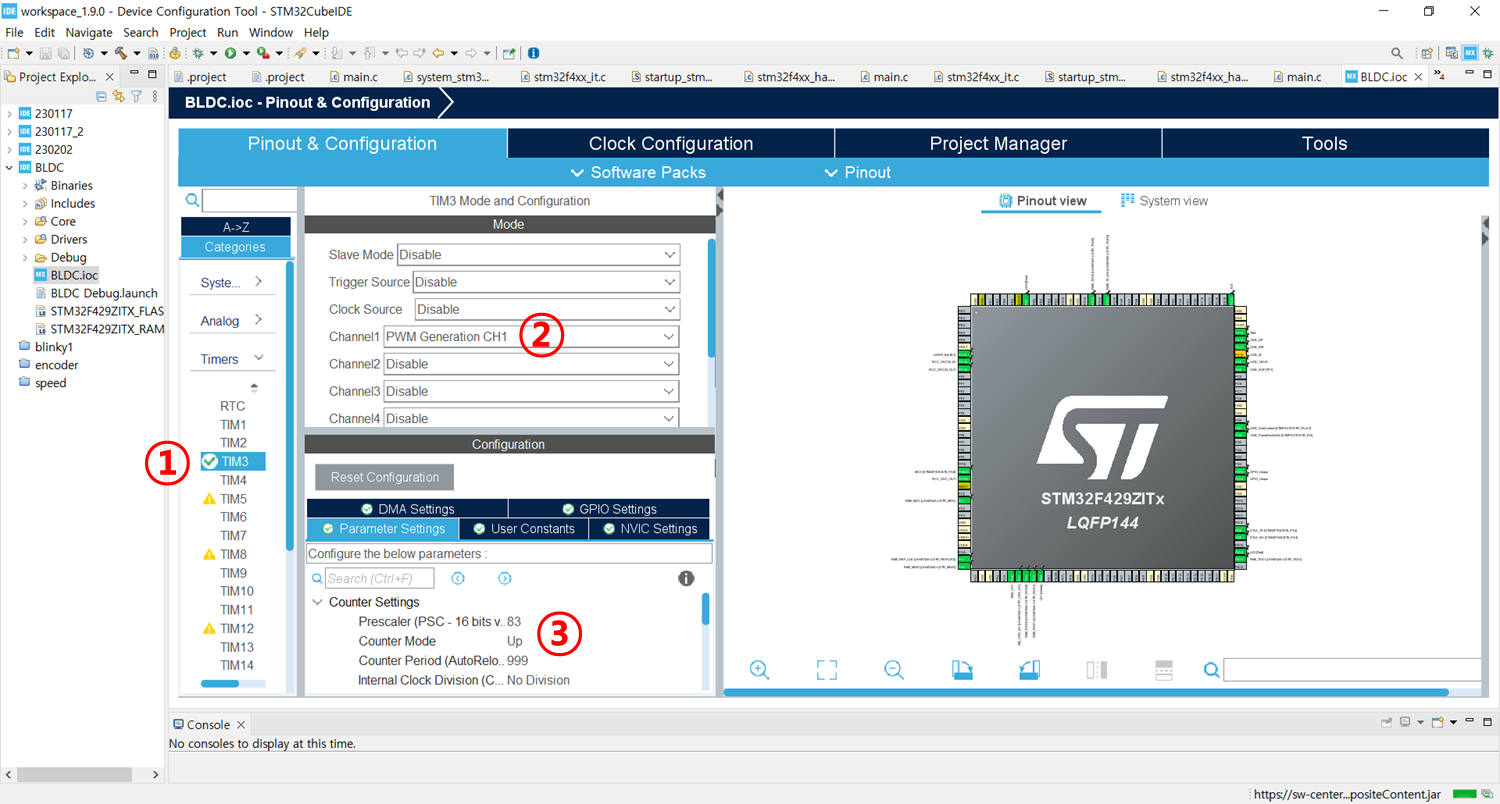1500x804 pixels.
Task: Open the Device Configuration Tool perspective icon
Action: [x=1471, y=53]
